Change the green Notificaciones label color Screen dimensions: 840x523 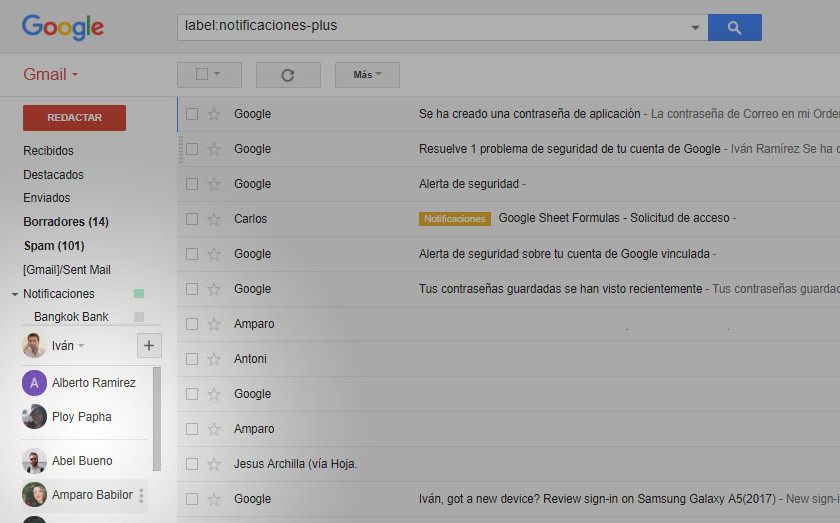click(x=139, y=294)
